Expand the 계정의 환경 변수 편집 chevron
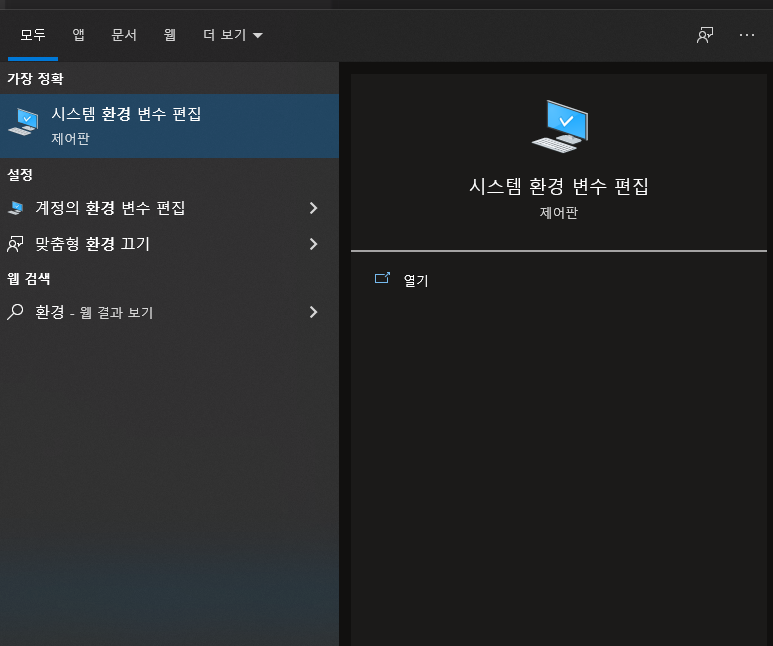 point(313,208)
